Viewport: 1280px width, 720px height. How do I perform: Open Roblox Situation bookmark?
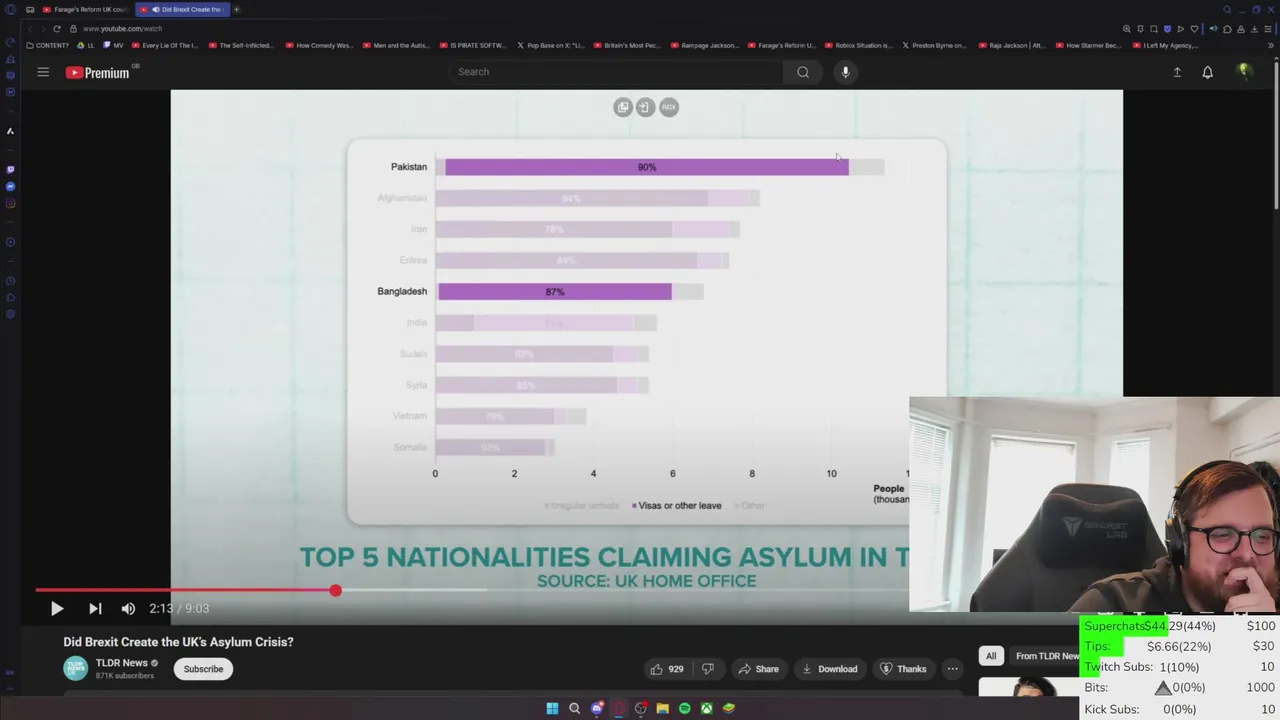point(858,45)
